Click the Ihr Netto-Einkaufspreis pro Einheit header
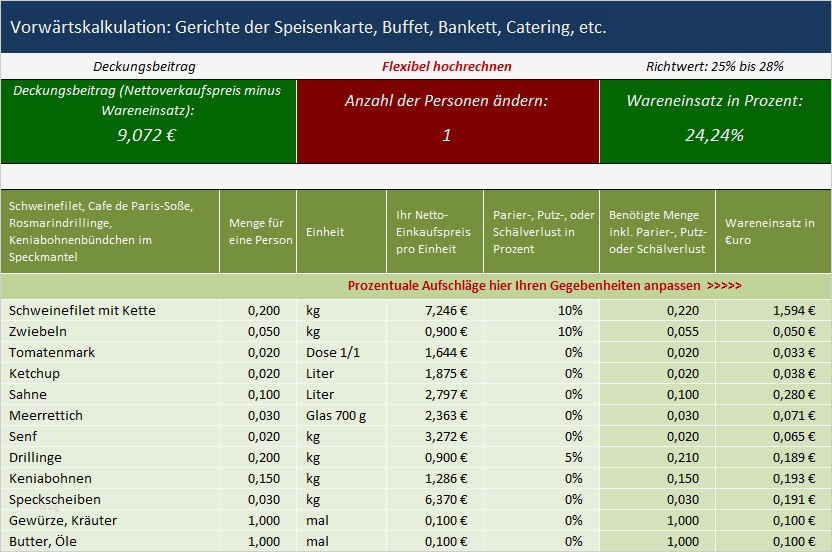This screenshot has height=552, width=832. (x=435, y=232)
